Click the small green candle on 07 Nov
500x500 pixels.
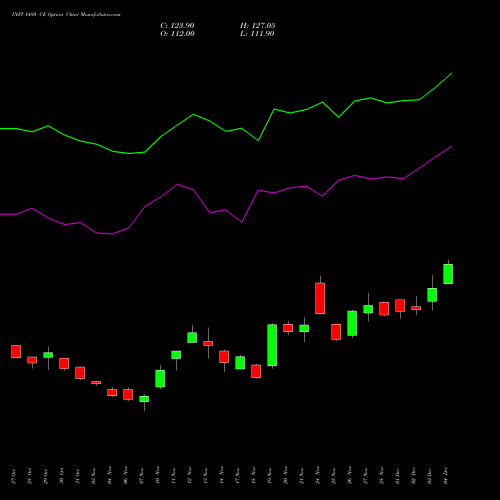pos(144,399)
